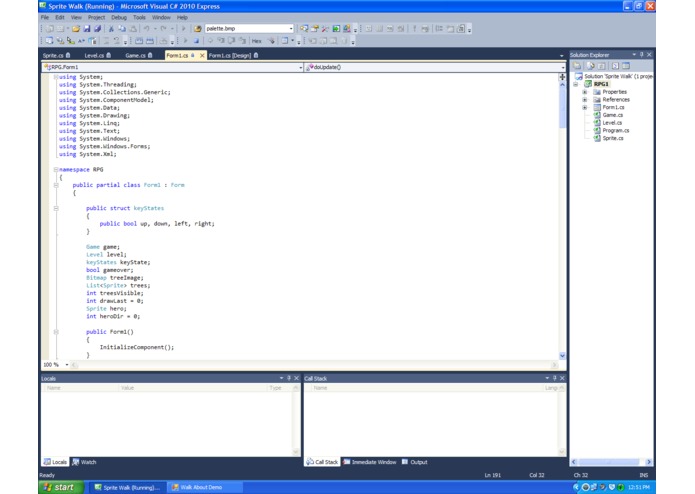Open the doUpdate() member dropdown
This screenshot has width=695, height=494.
click(563, 67)
